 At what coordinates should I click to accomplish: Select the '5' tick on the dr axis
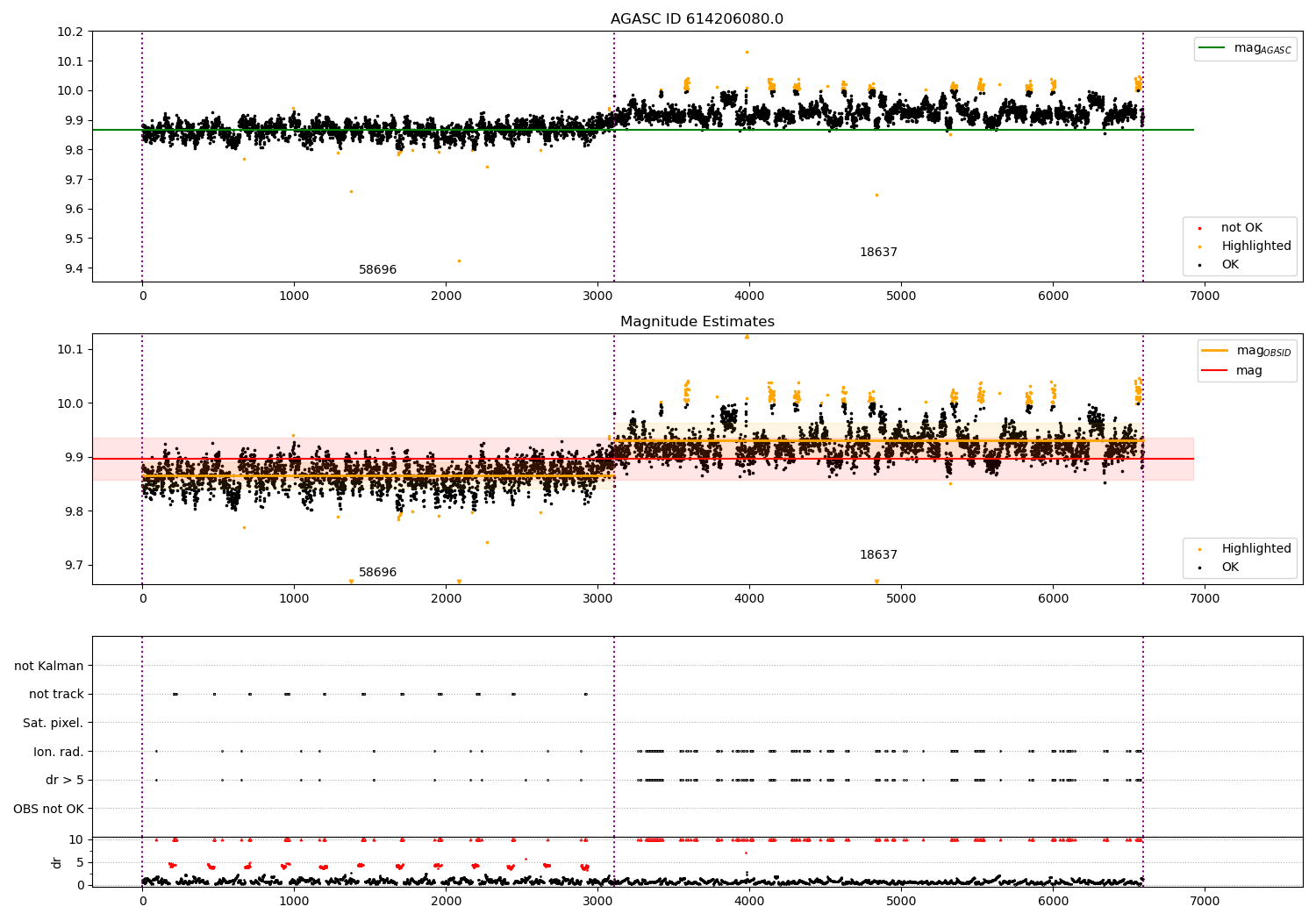point(80,862)
